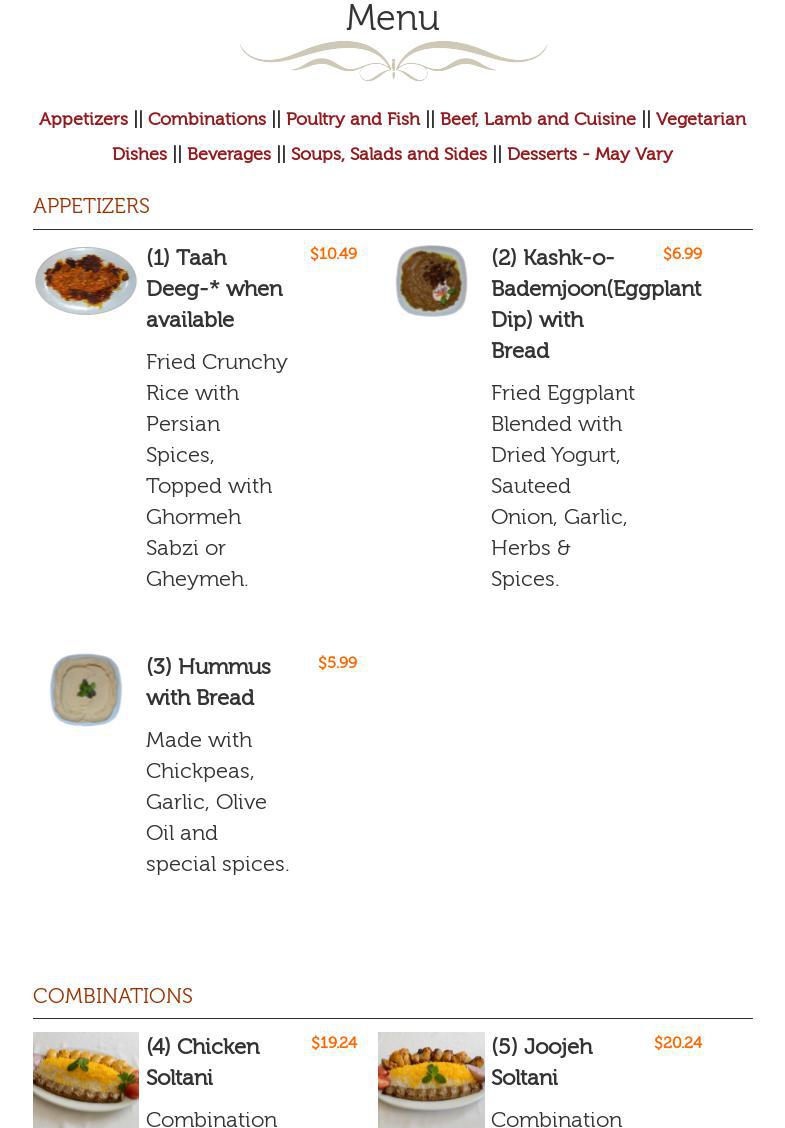Click the $20.24 Joojeh Soltani price
The height and width of the screenshot is (1128, 785).
tap(678, 1043)
